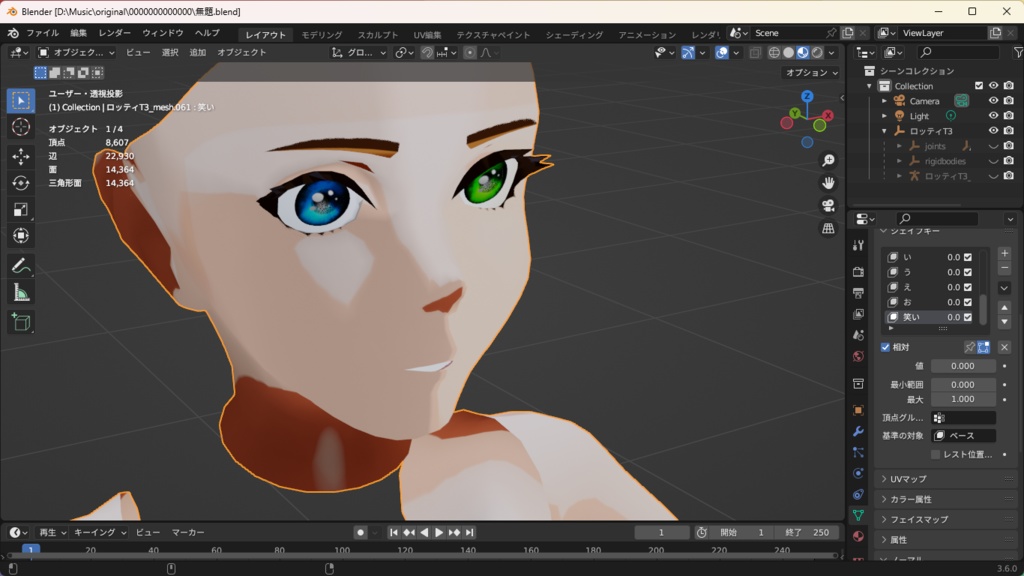The height and width of the screenshot is (576, 1024).
Task: Toggle X-ray mode in the viewport header
Action: tap(755, 52)
